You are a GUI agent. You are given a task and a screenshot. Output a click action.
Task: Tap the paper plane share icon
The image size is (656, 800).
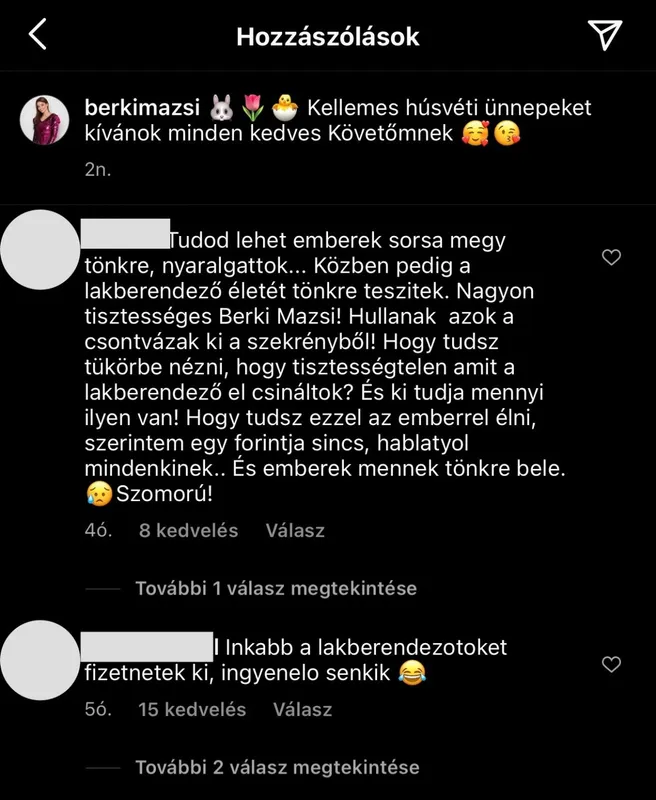(x=604, y=35)
